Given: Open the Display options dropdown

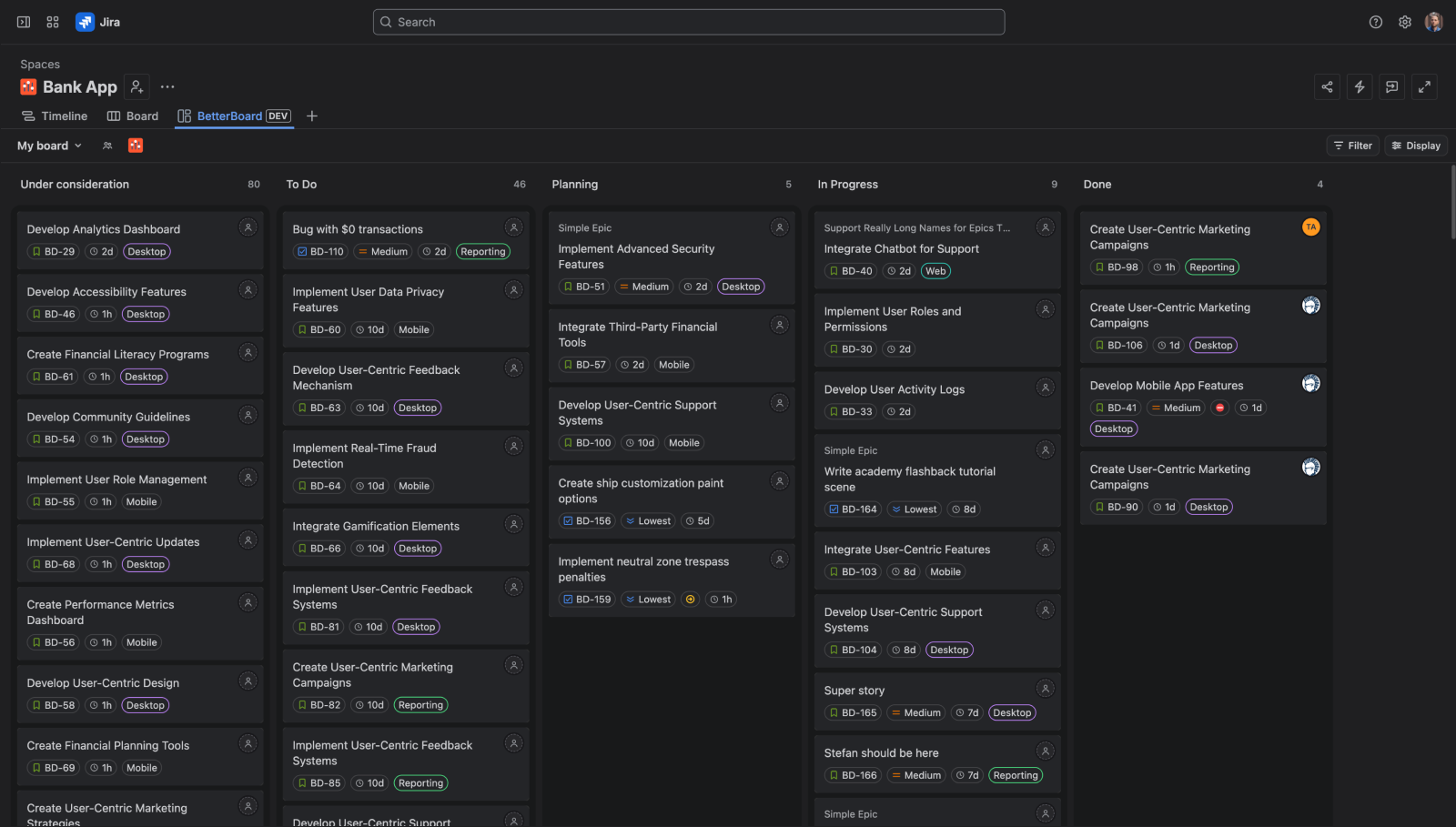Looking at the screenshot, I should (x=1416, y=146).
